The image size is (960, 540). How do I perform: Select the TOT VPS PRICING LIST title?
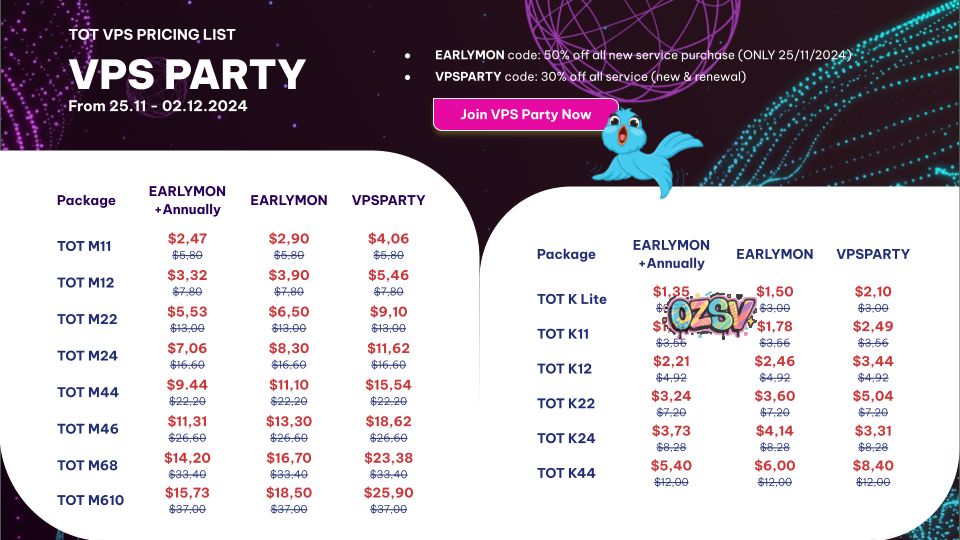point(152,34)
